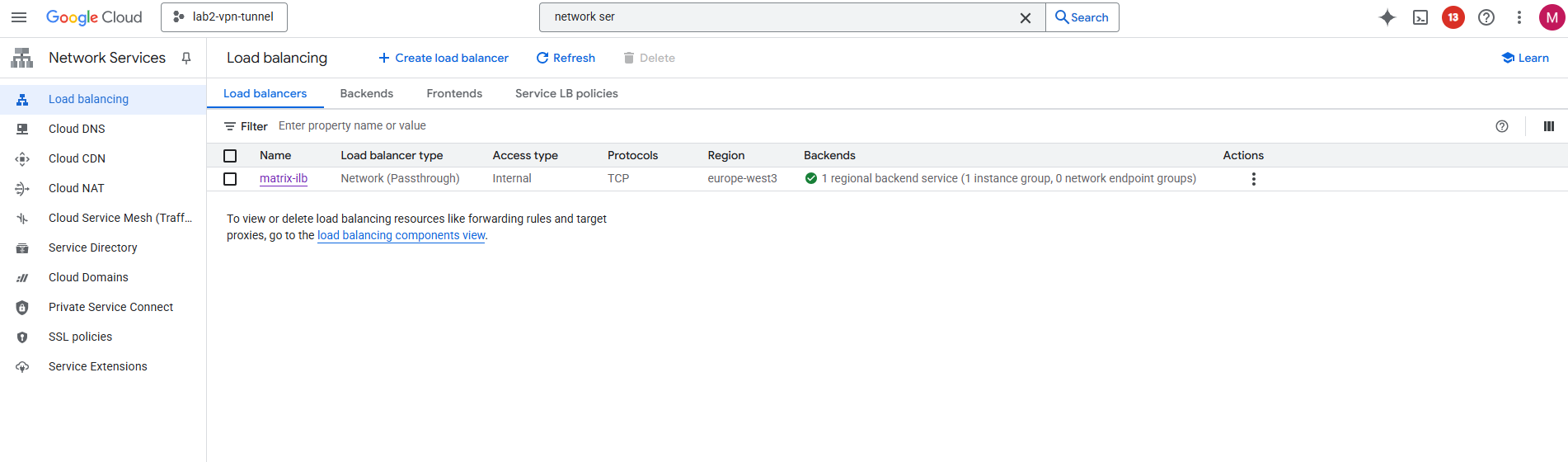Image resolution: width=1568 pixels, height=462 pixels.
Task: Activate Cloud Shell terminal icon
Action: [x=1420, y=17]
